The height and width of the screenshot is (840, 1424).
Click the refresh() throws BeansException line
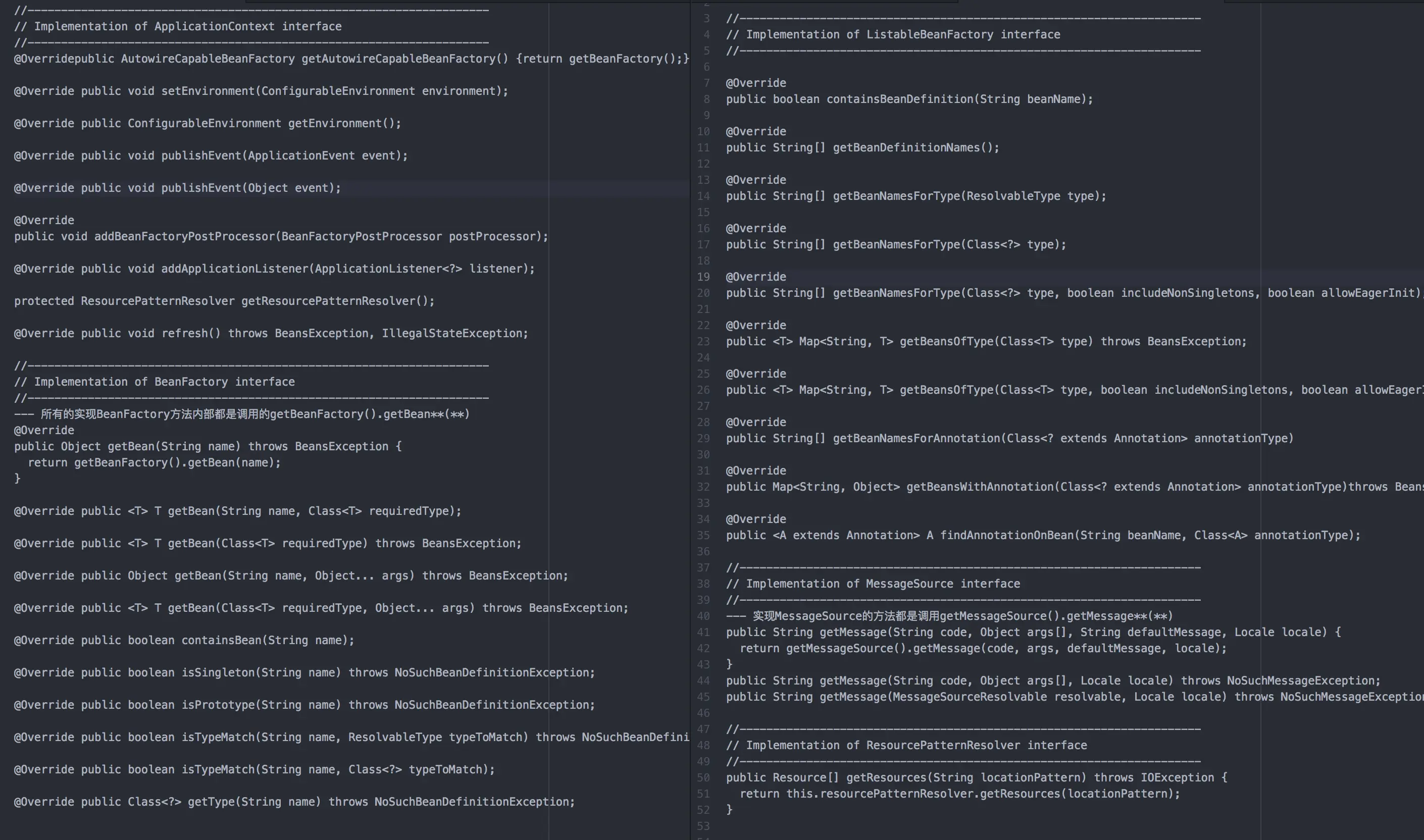point(271,333)
